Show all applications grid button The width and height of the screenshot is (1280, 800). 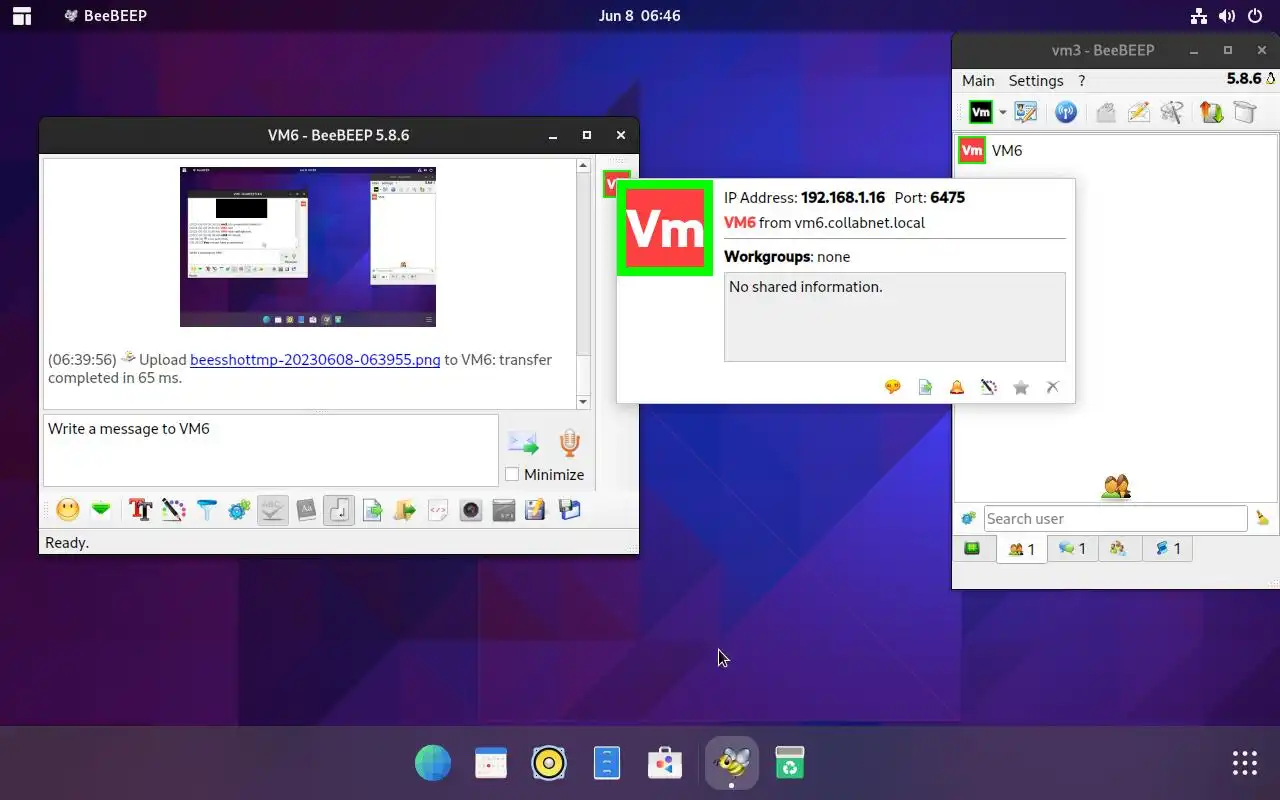(1245, 763)
